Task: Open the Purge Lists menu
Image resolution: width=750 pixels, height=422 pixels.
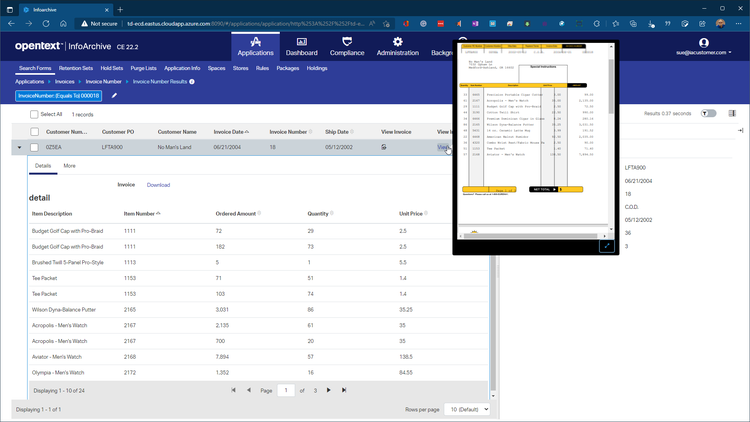Action: 143,68
